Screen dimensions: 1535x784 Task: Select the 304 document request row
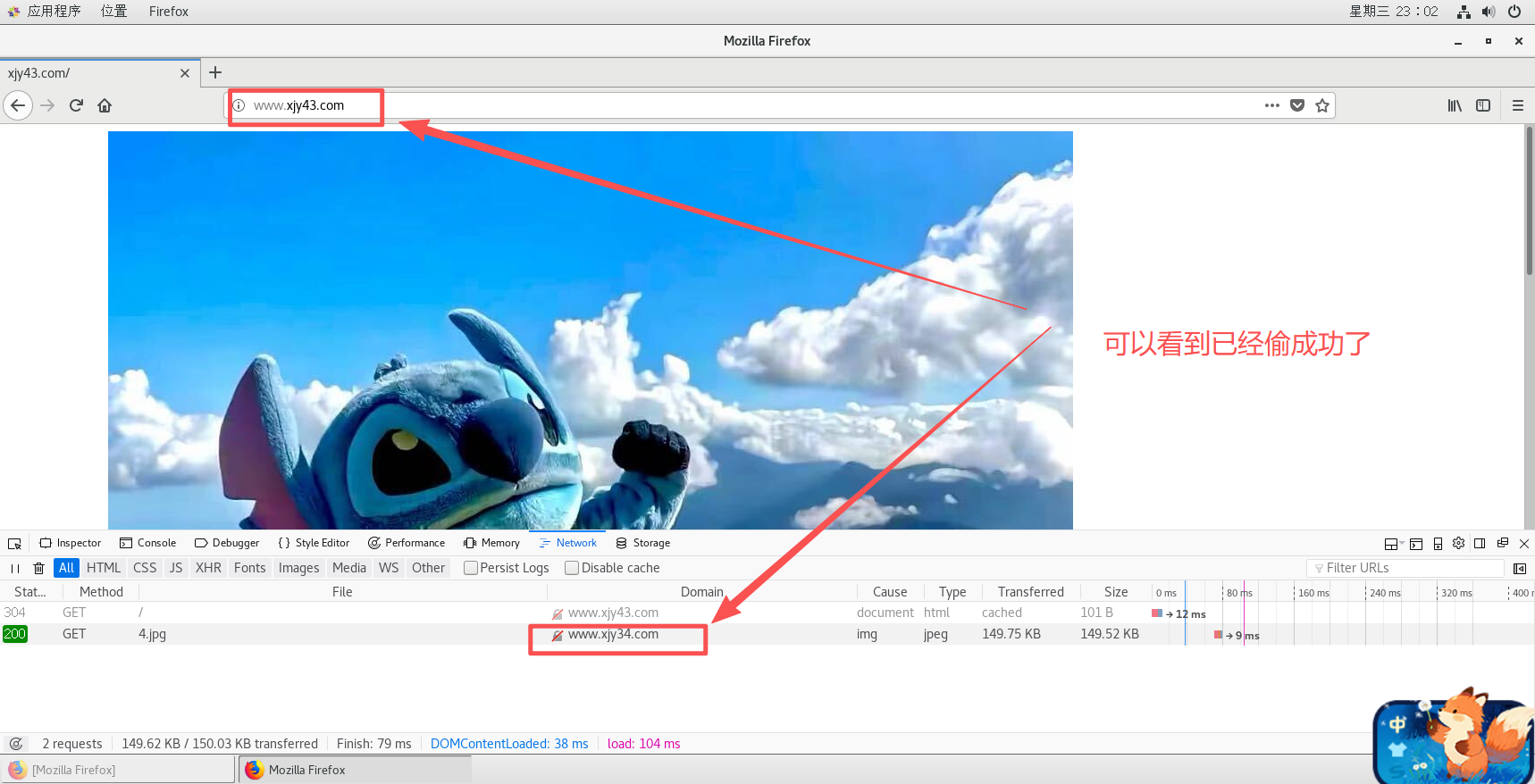coord(767,613)
